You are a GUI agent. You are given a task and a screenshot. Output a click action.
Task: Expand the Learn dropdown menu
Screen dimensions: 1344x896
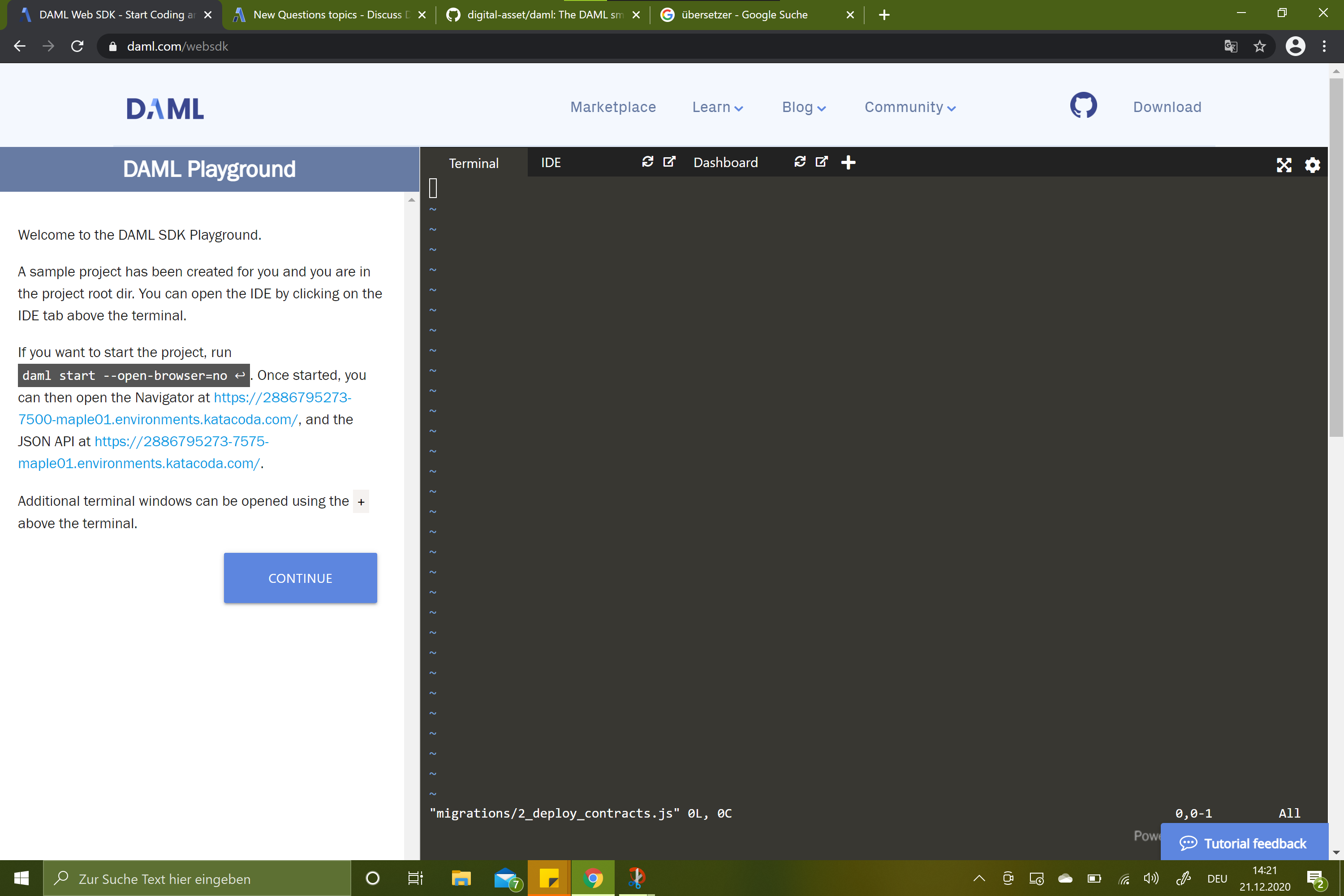coord(718,108)
